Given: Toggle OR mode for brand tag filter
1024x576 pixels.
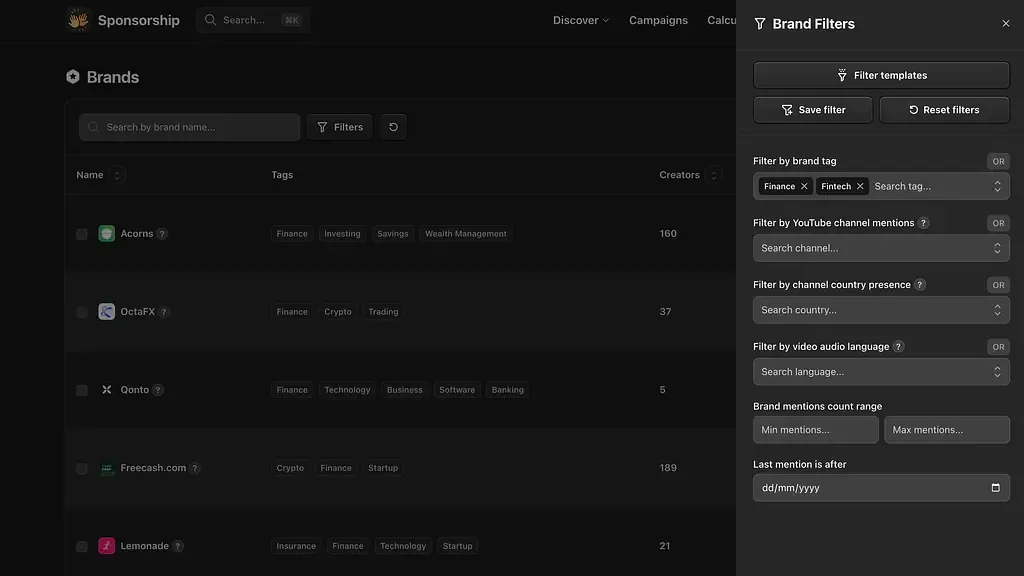Looking at the screenshot, I should 998,161.
